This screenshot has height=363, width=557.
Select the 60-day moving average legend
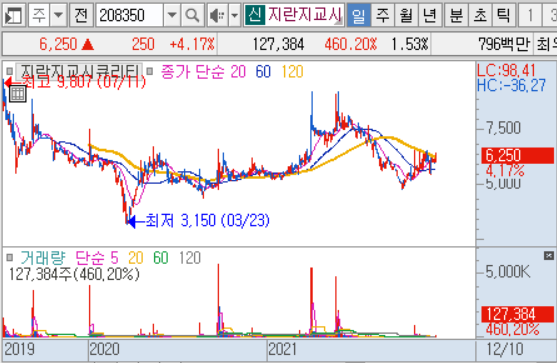pyautogui.click(x=263, y=72)
